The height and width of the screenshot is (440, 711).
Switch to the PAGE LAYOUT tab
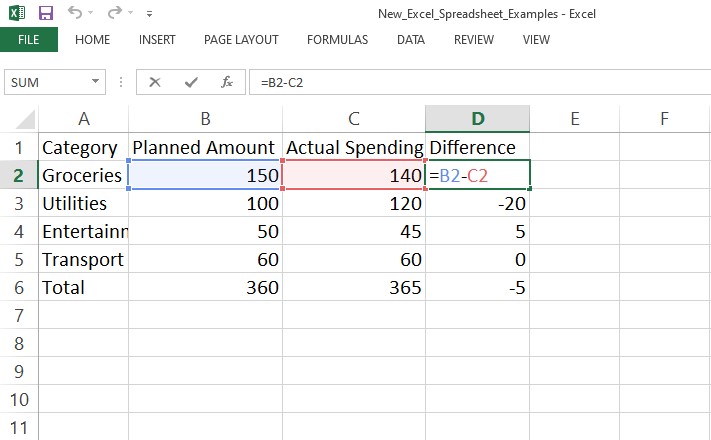pos(241,40)
